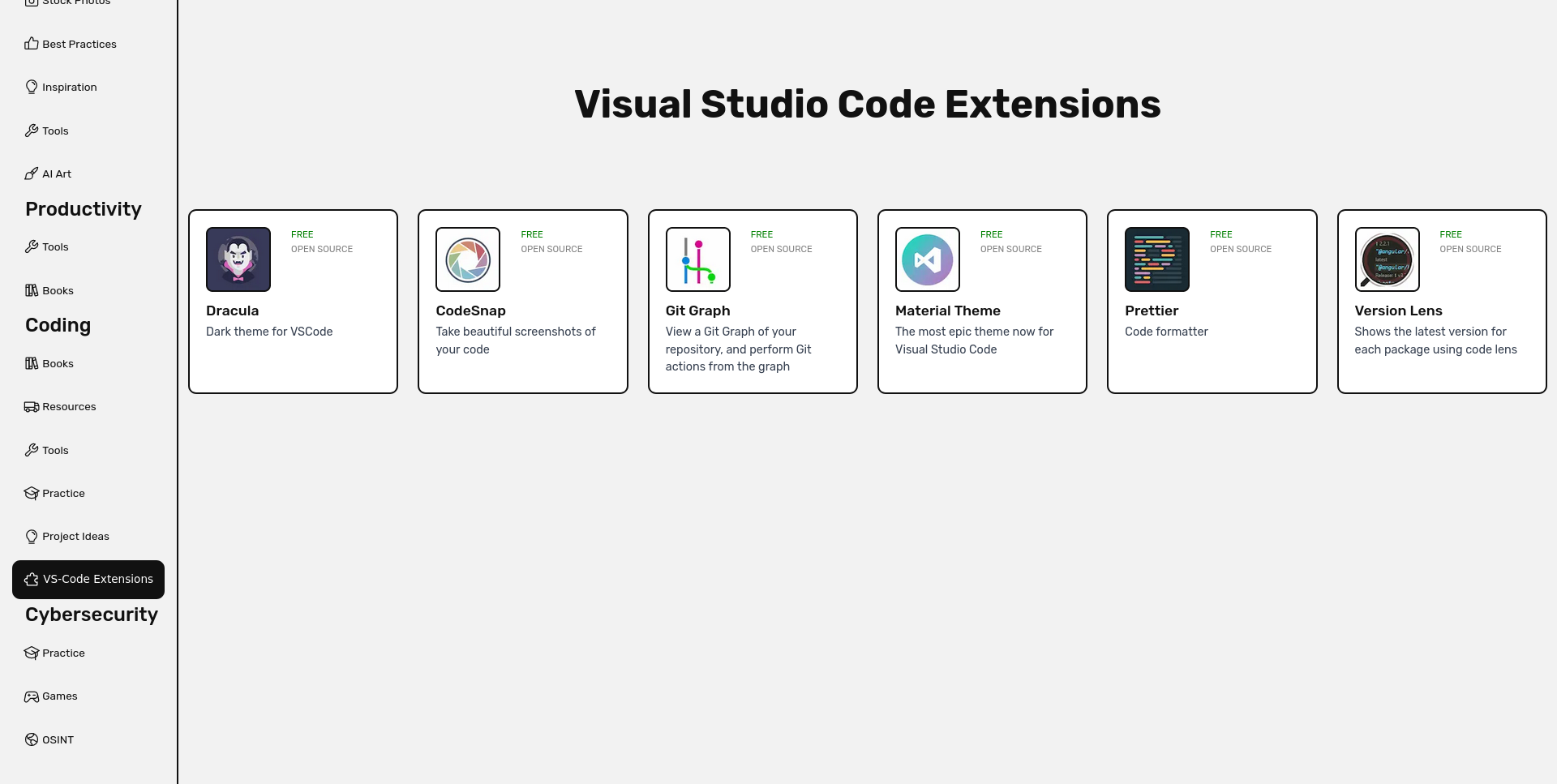Click lightbulb icon beside Inspiration
Viewport: 1557px width, 784px height.
[x=32, y=87]
